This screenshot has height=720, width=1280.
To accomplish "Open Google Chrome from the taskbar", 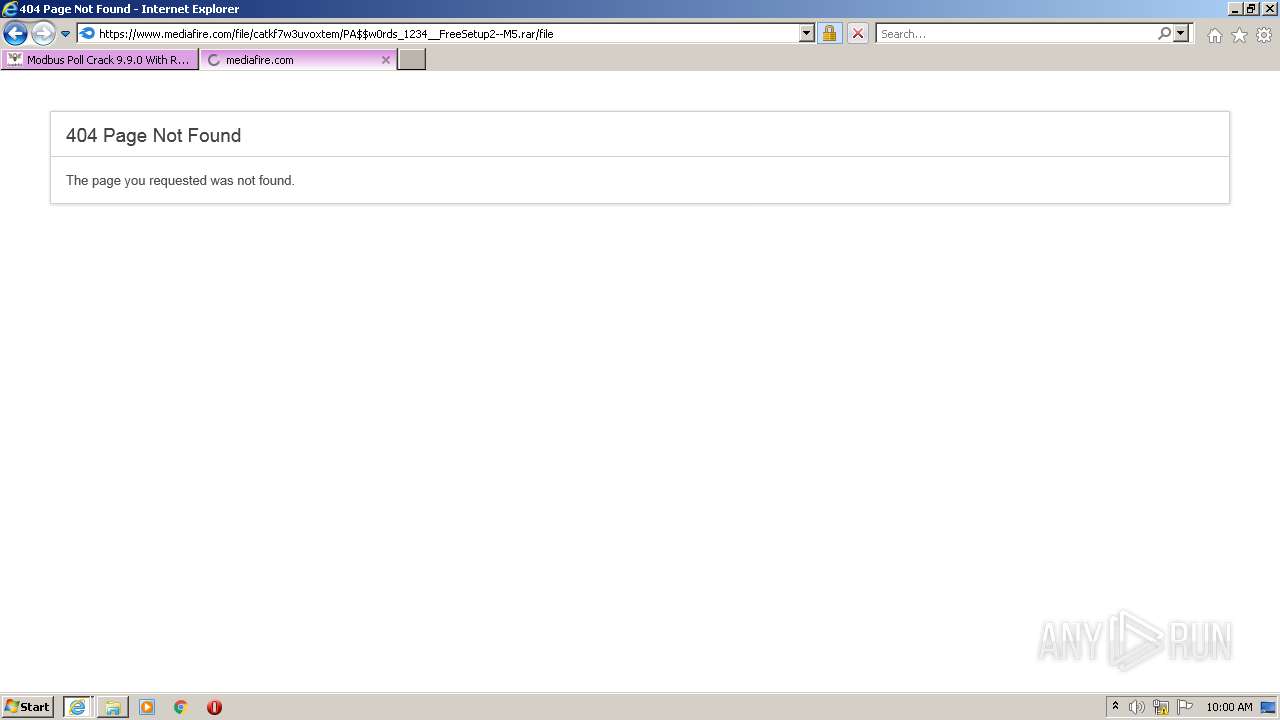I will pyautogui.click(x=181, y=707).
